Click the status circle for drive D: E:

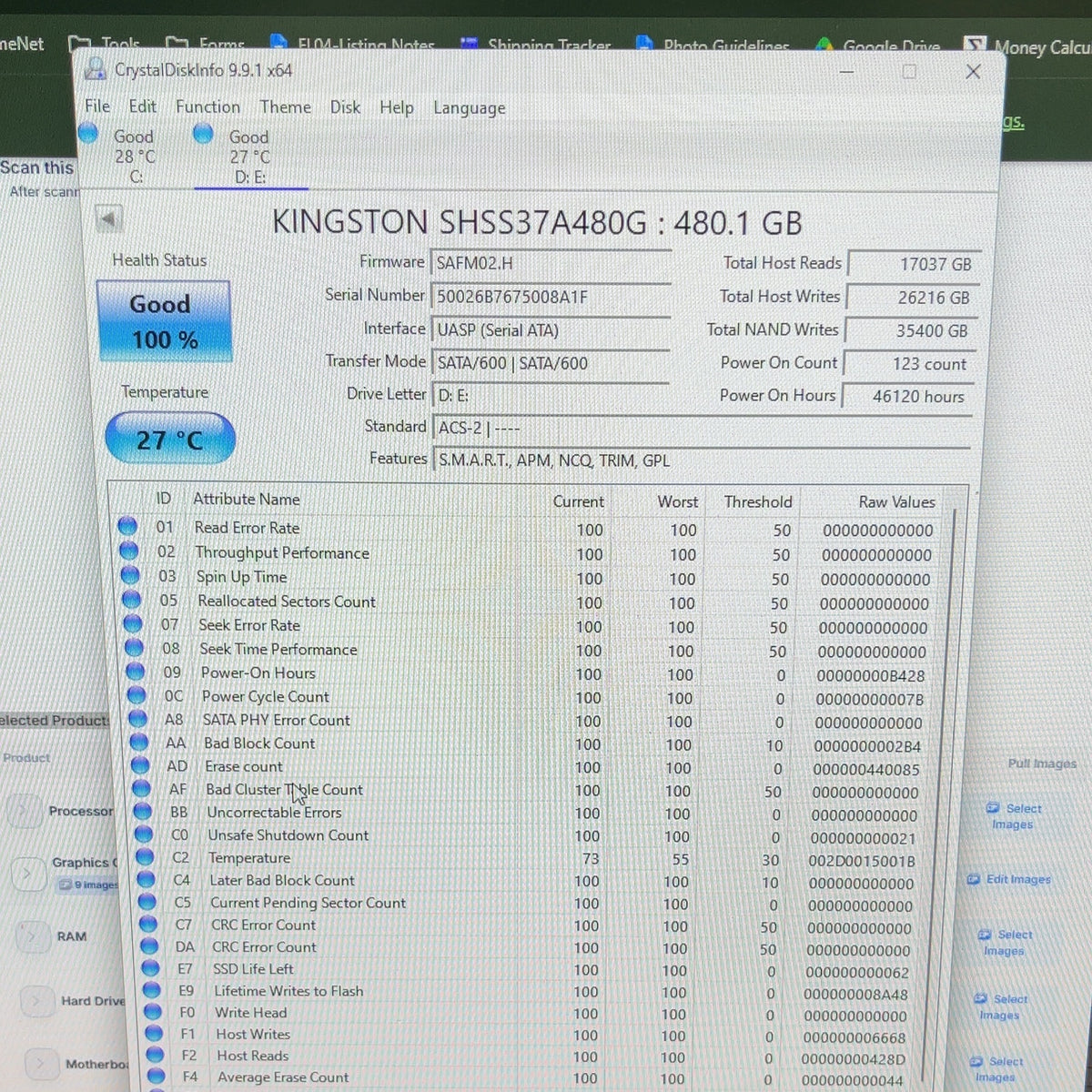pyautogui.click(x=203, y=135)
